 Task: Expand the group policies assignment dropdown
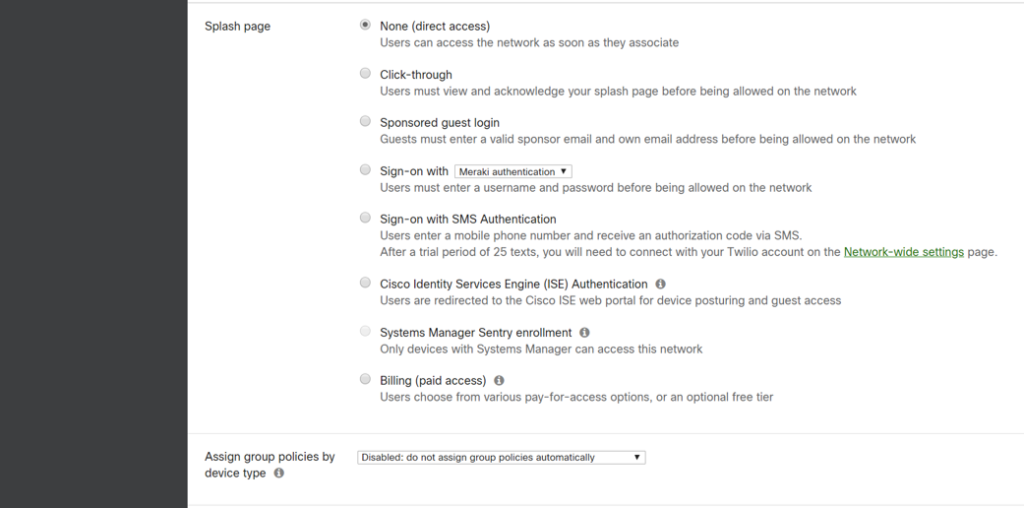(501, 458)
